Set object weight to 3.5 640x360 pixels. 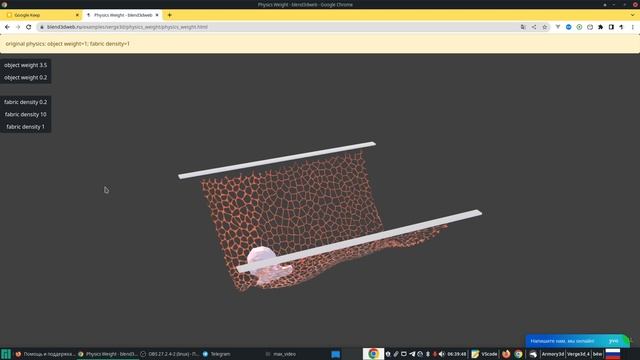click(x=25, y=65)
